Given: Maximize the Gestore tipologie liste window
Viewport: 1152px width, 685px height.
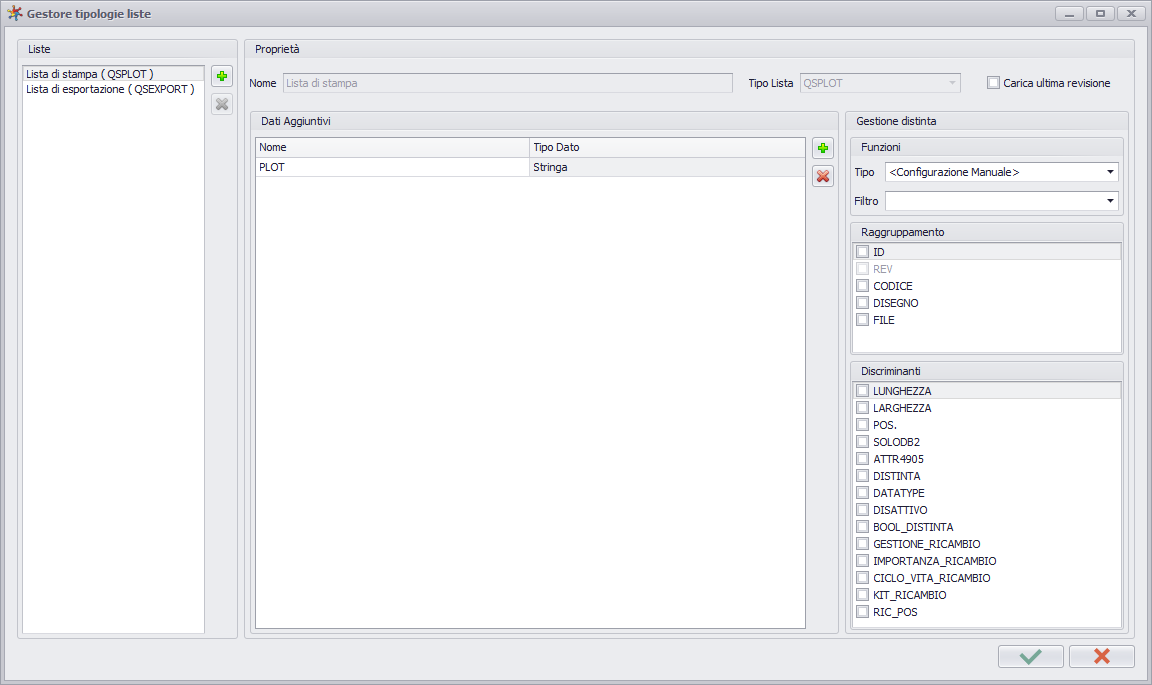Looking at the screenshot, I should pyautogui.click(x=1100, y=13).
